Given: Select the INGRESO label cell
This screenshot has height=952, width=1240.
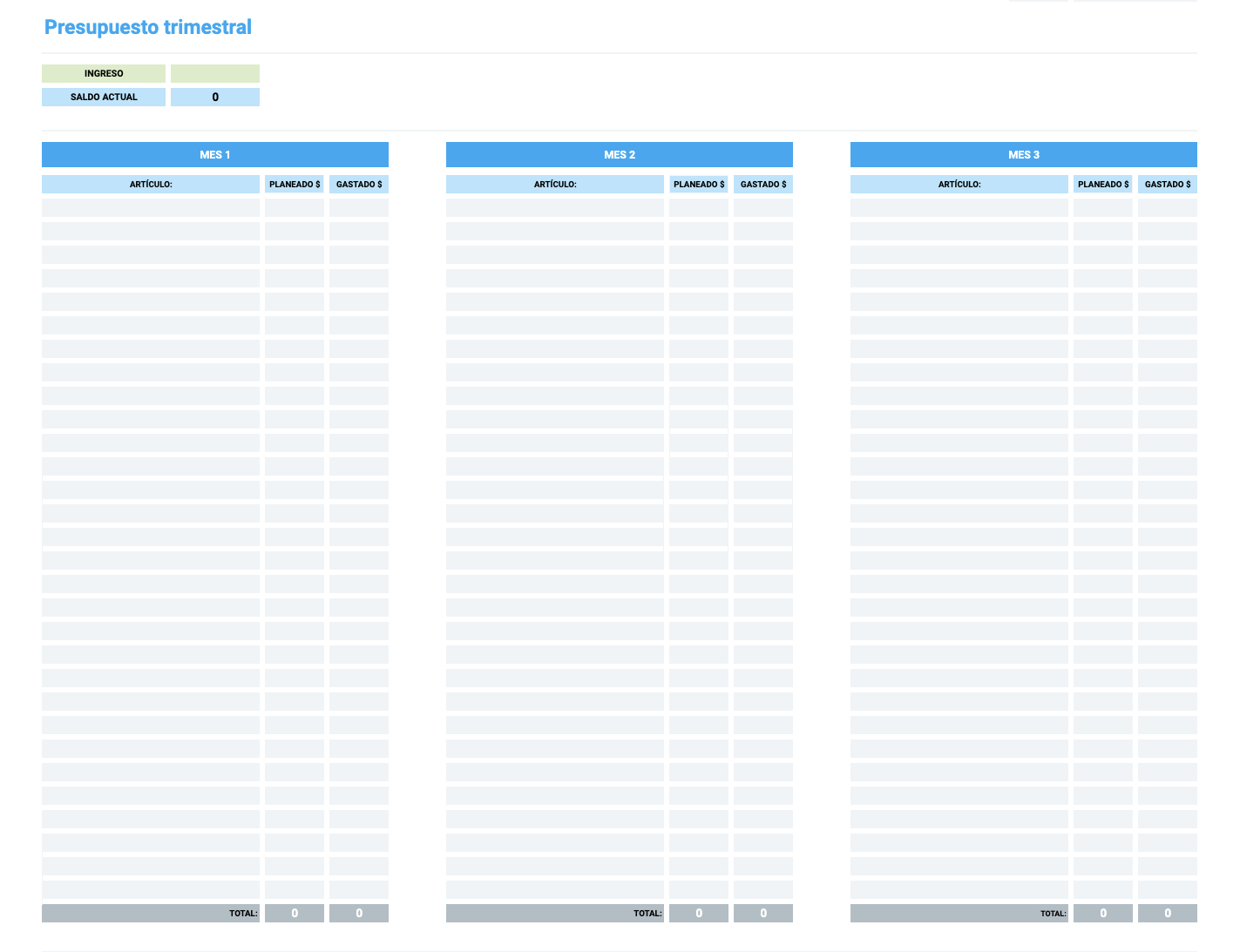Looking at the screenshot, I should (104, 74).
